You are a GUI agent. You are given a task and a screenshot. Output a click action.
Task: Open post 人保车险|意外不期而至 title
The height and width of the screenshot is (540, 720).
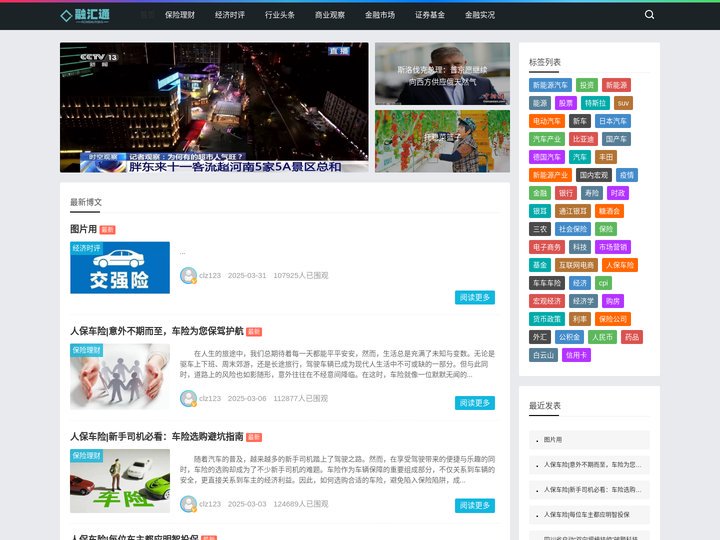coord(157,331)
